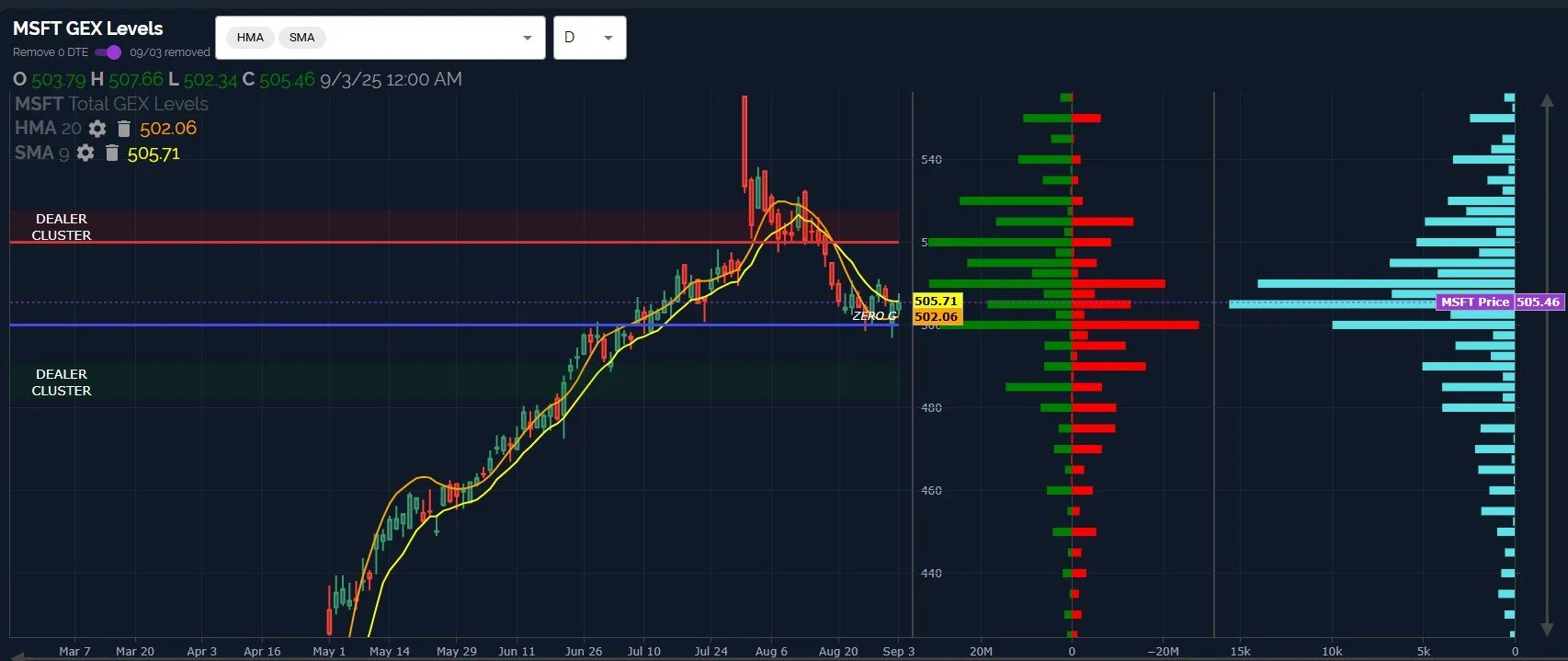Click the May 14 date label
Image resolution: width=1568 pixels, height=661 pixels.
click(390, 651)
